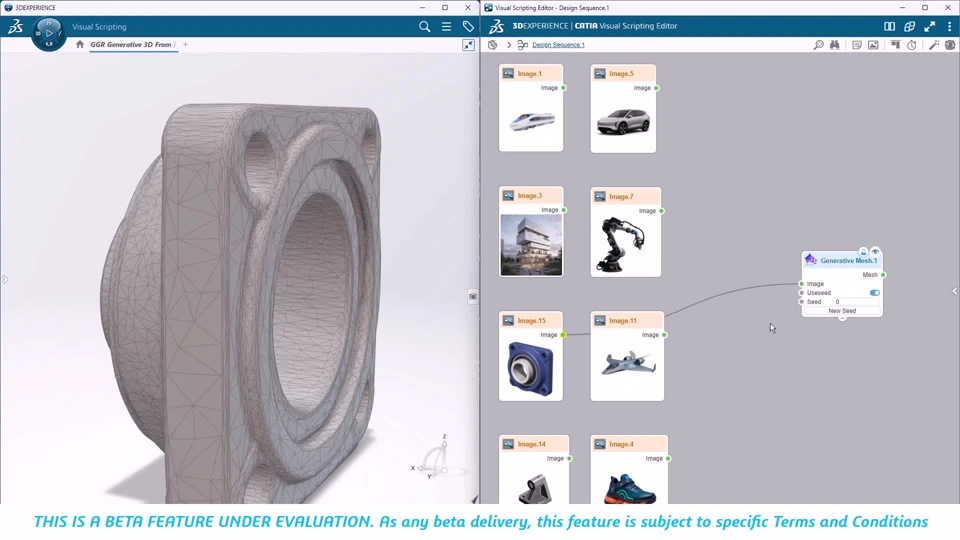Click the robot arm thumbnail in Image.7

click(x=621, y=244)
